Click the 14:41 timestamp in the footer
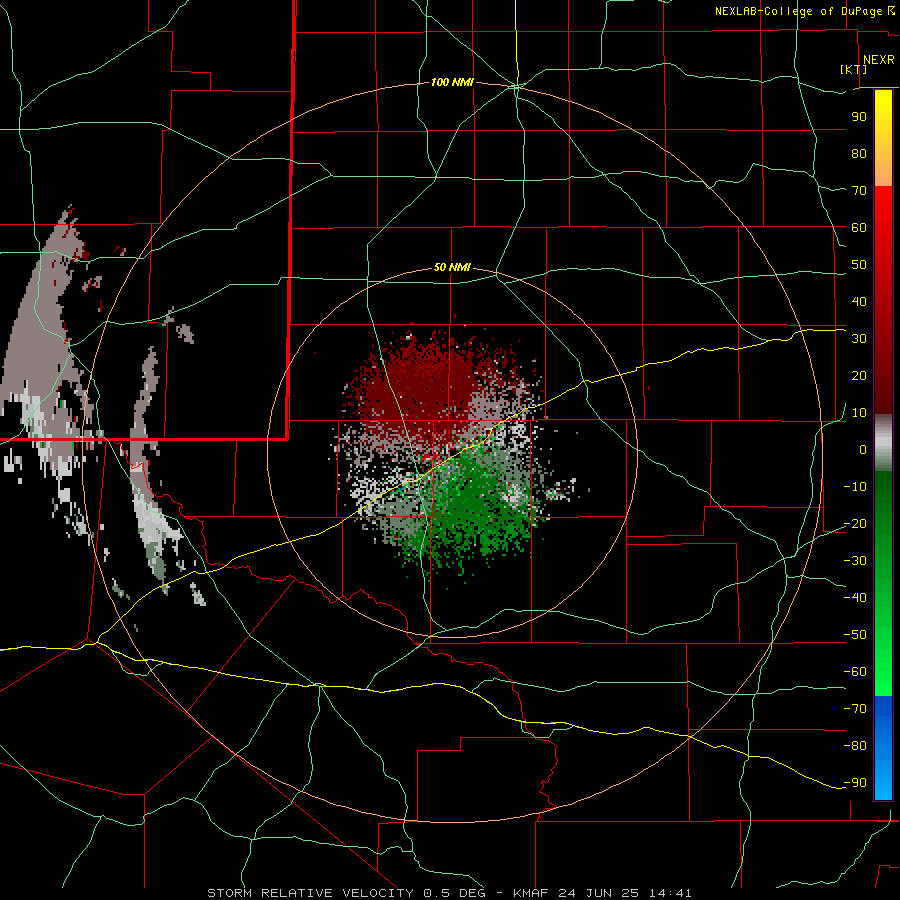Screen dimensions: 900x900 click(x=670, y=893)
